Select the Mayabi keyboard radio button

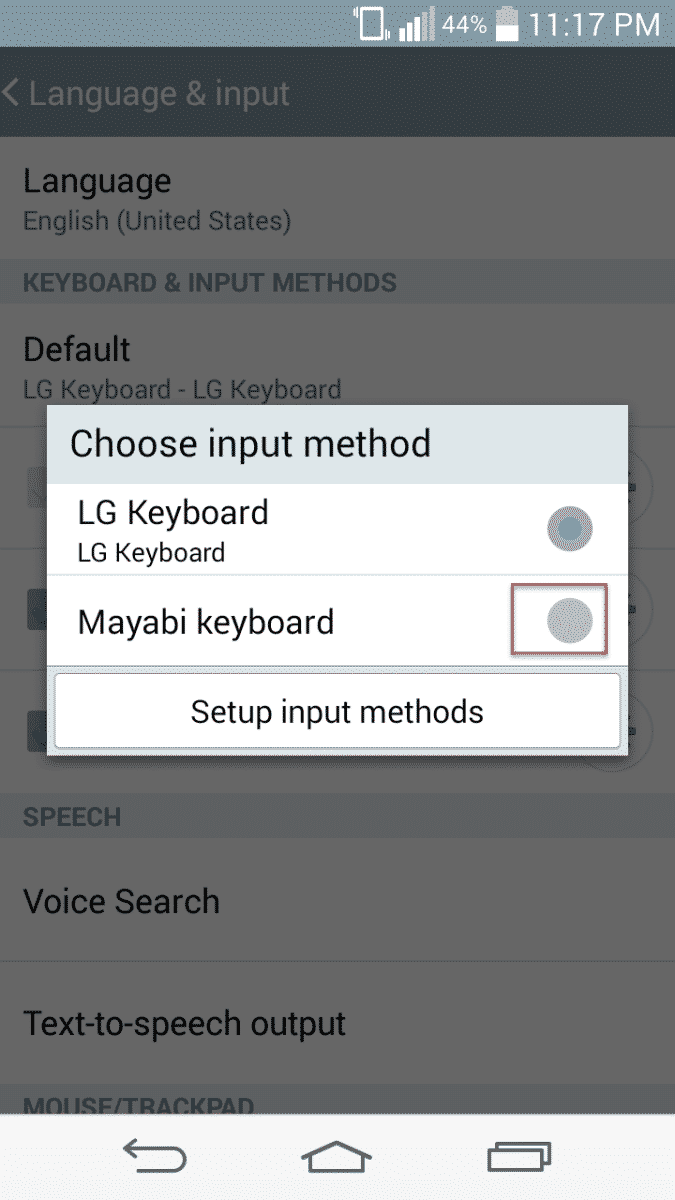coord(569,622)
